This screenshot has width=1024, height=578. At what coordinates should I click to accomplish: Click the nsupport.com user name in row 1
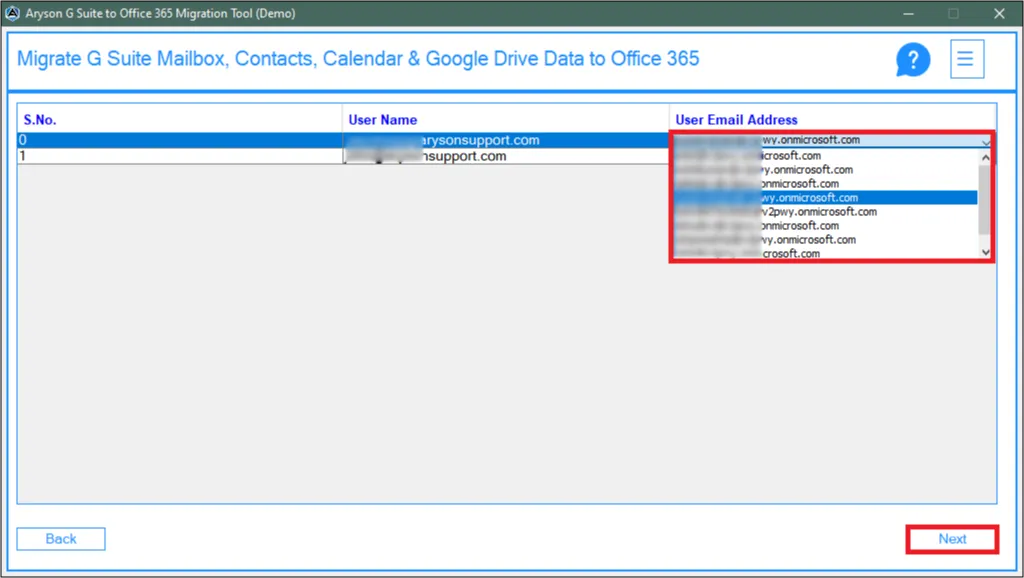pyautogui.click(x=505, y=156)
